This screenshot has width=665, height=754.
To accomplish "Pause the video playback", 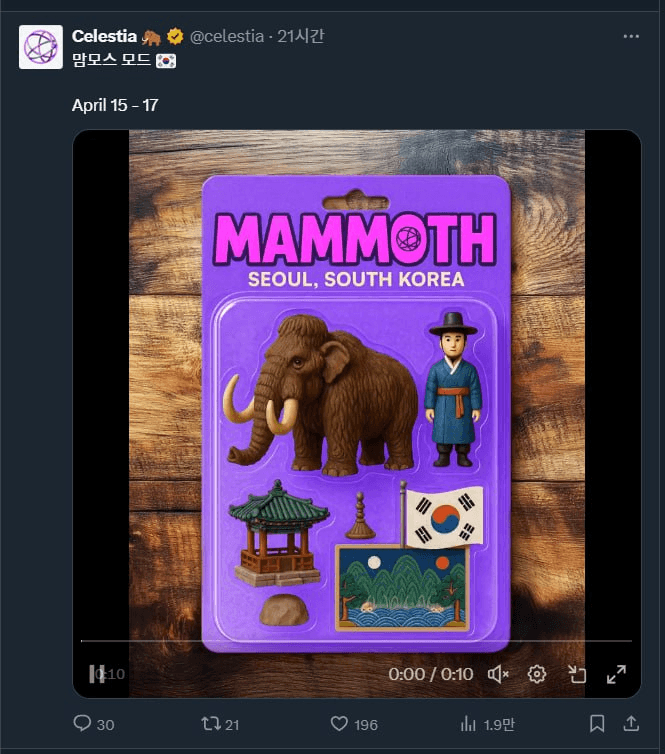I will [x=97, y=674].
